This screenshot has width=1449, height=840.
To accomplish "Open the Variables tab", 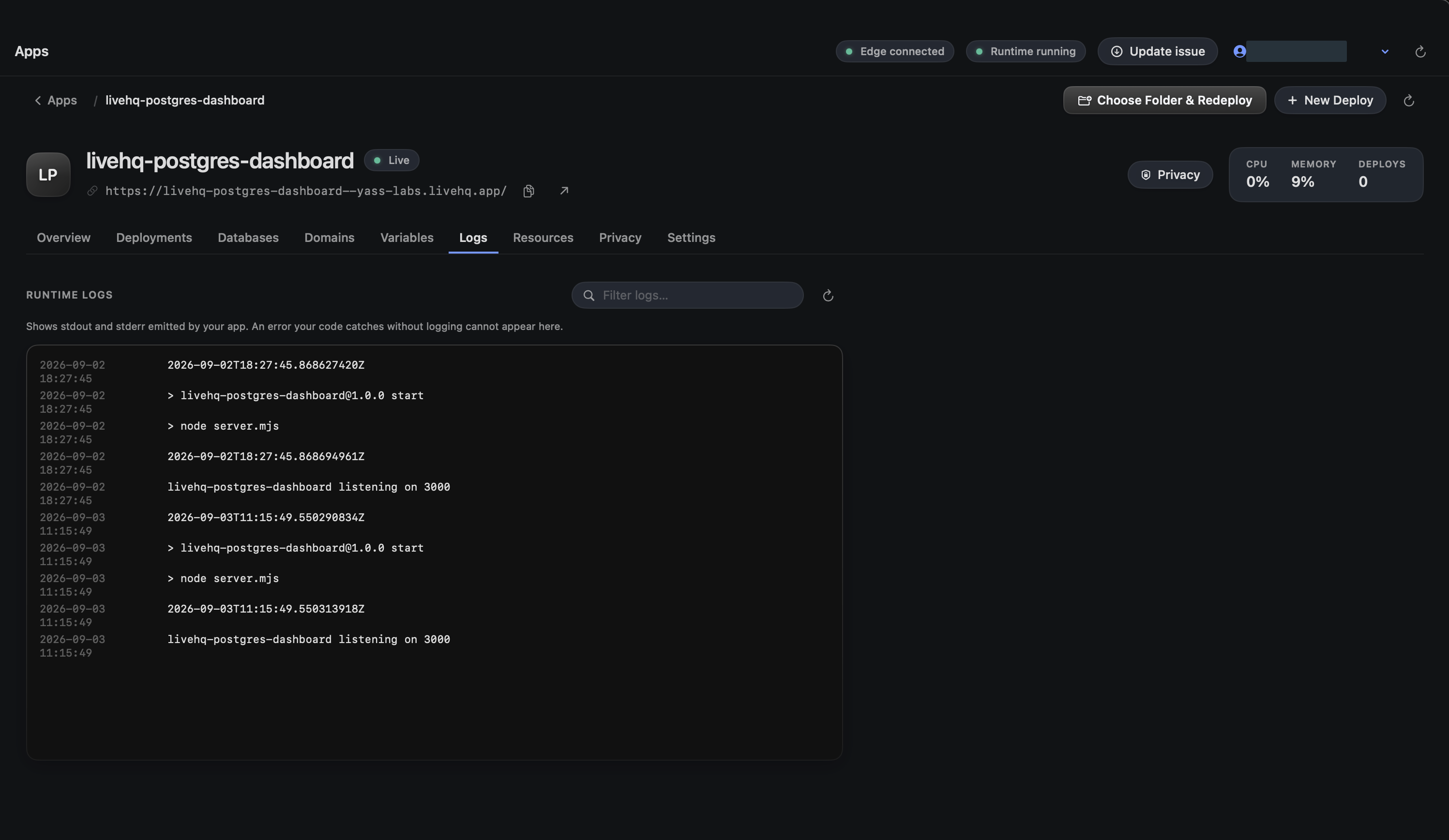I will 407,238.
